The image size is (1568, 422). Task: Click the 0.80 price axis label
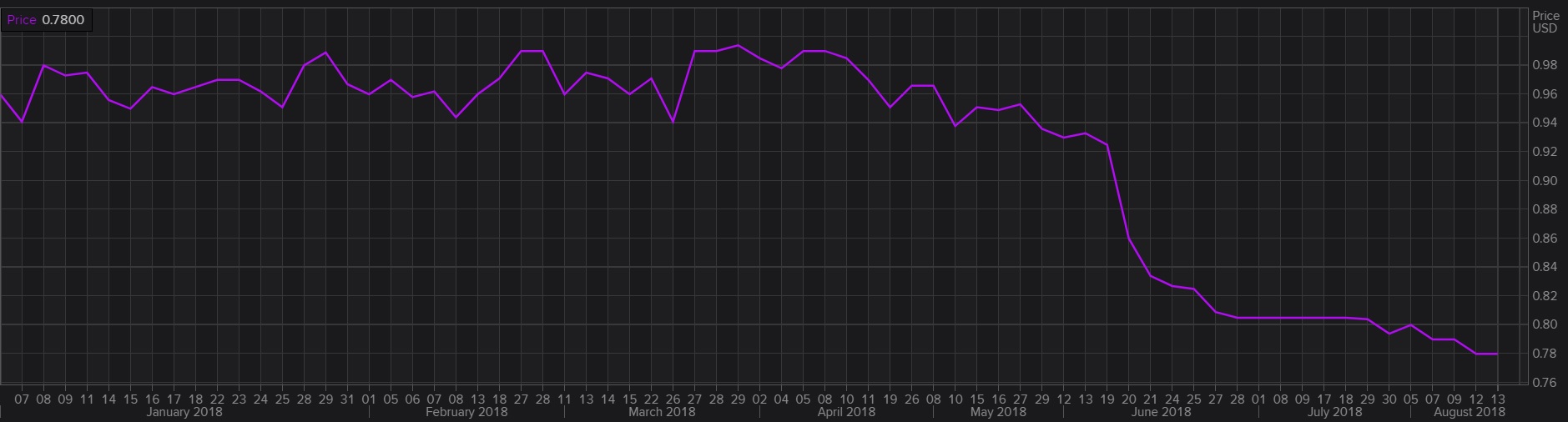click(x=1545, y=324)
